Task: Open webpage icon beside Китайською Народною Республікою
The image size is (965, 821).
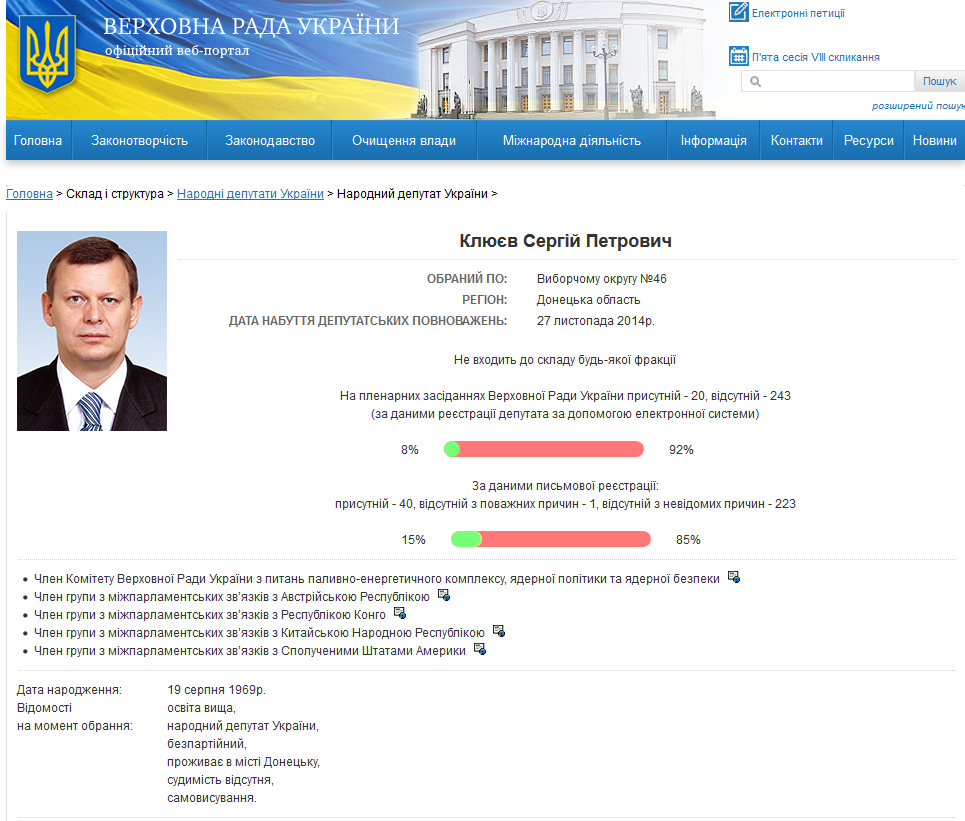Action: tap(499, 631)
